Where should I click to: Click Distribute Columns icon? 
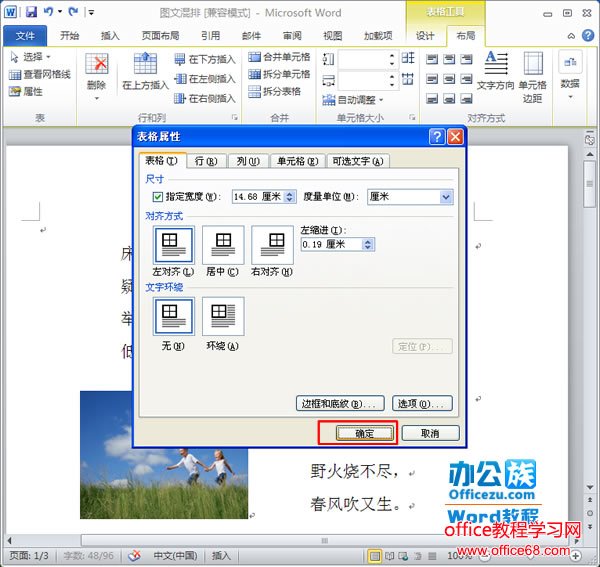pos(408,79)
